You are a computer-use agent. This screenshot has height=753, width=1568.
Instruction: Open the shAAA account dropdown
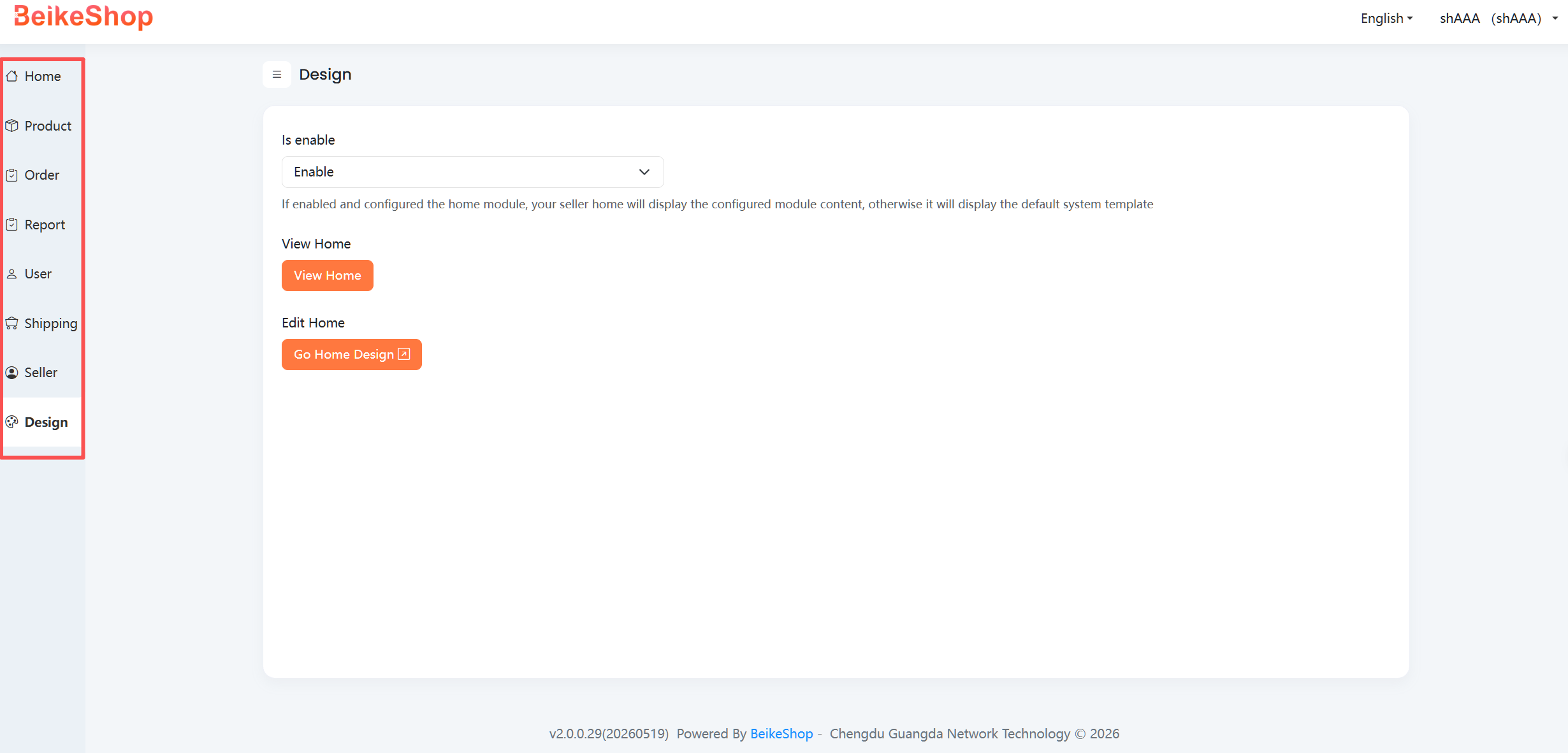point(1499,18)
